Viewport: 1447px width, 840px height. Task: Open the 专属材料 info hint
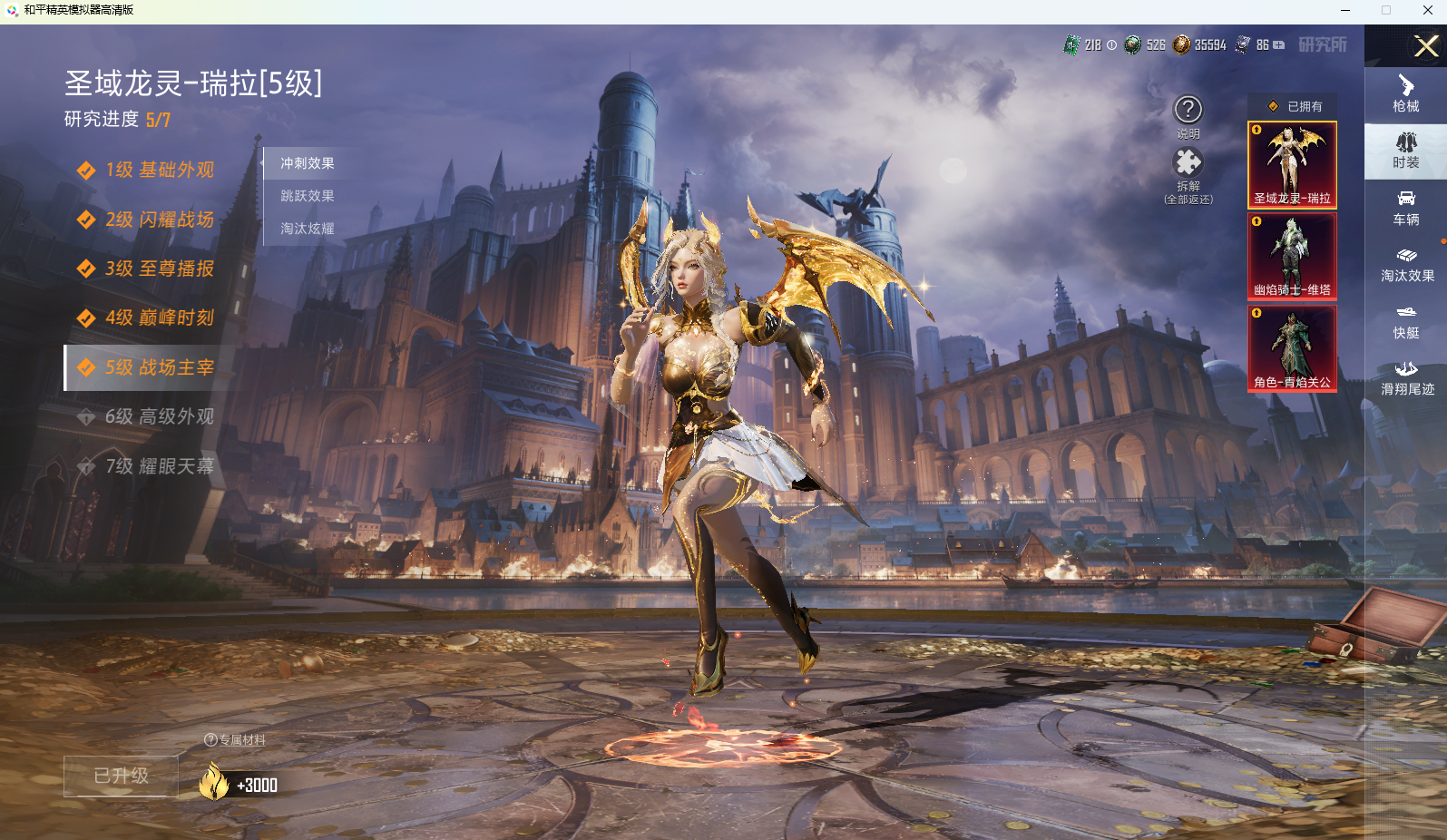coord(210,740)
